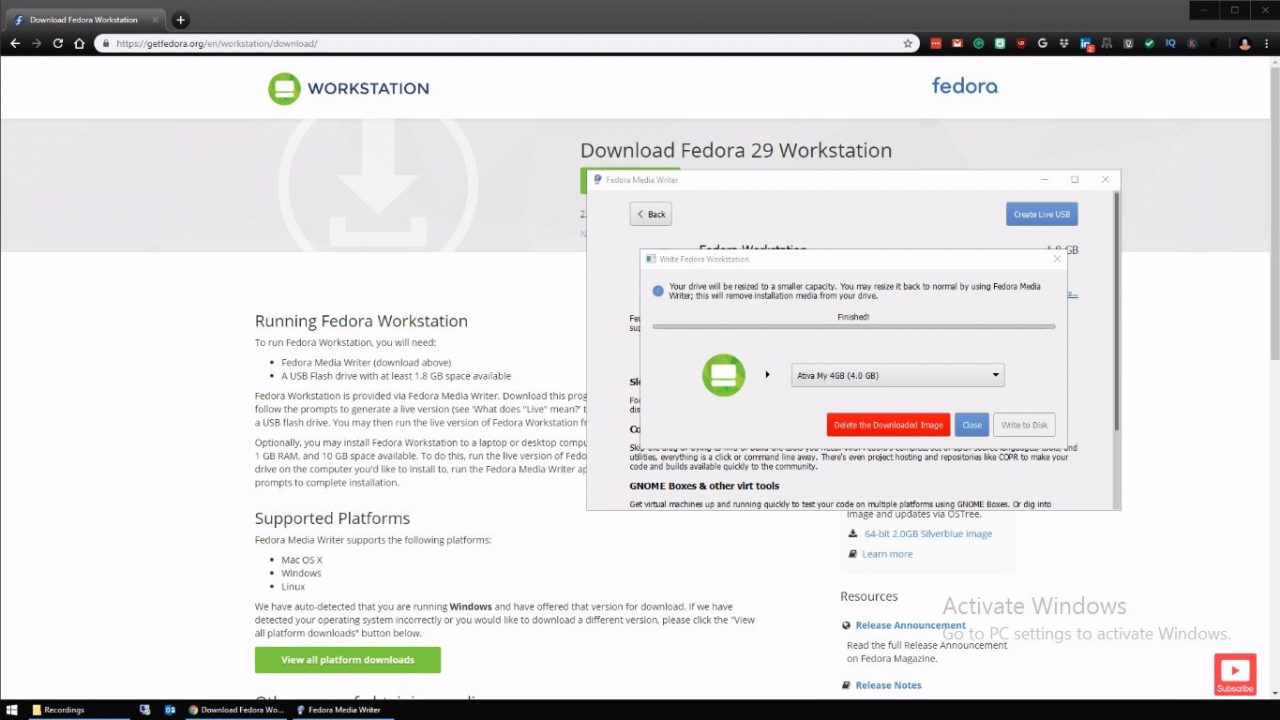Click the green Fedora Workstation icon in dialog
Viewport: 1280px width, 720px height.
point(723,375)
